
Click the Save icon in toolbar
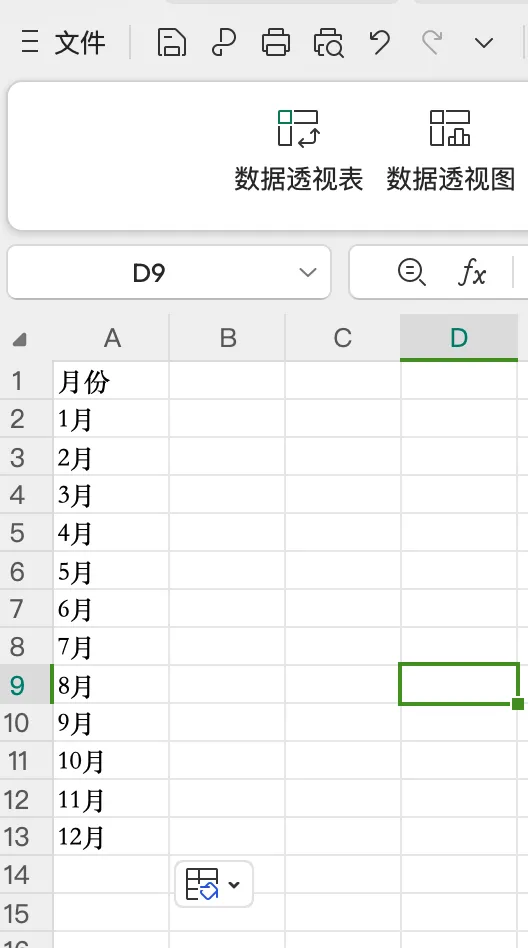click(171, 43)
